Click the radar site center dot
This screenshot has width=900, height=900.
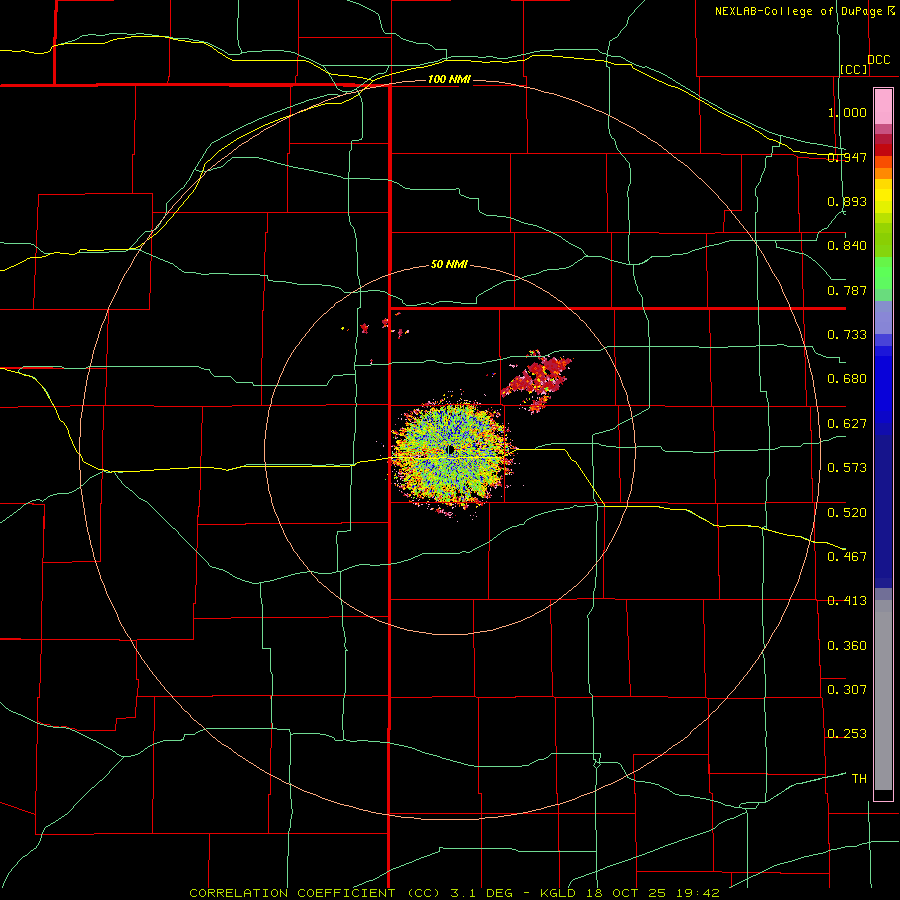coord(451,450)
